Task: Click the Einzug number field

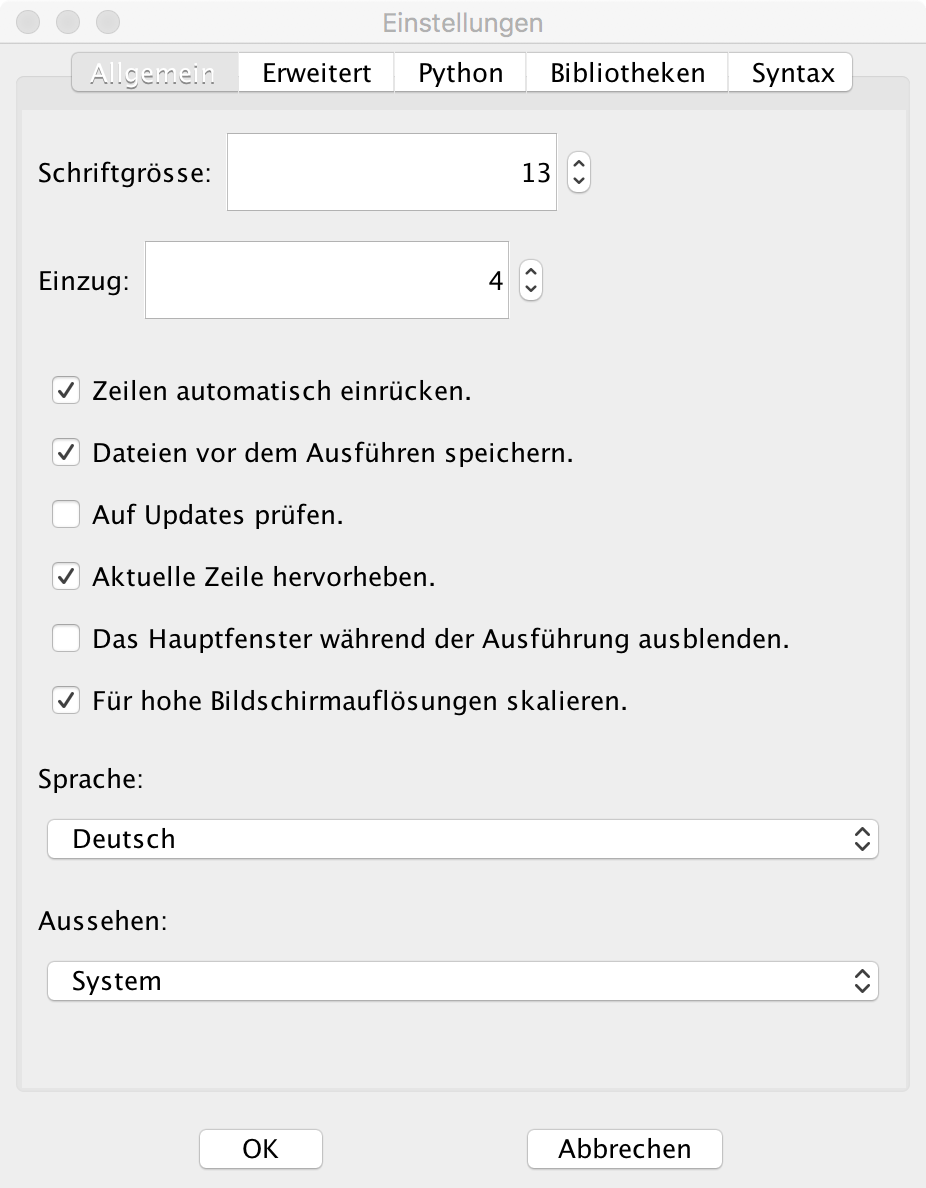Action: pos(326,281)
